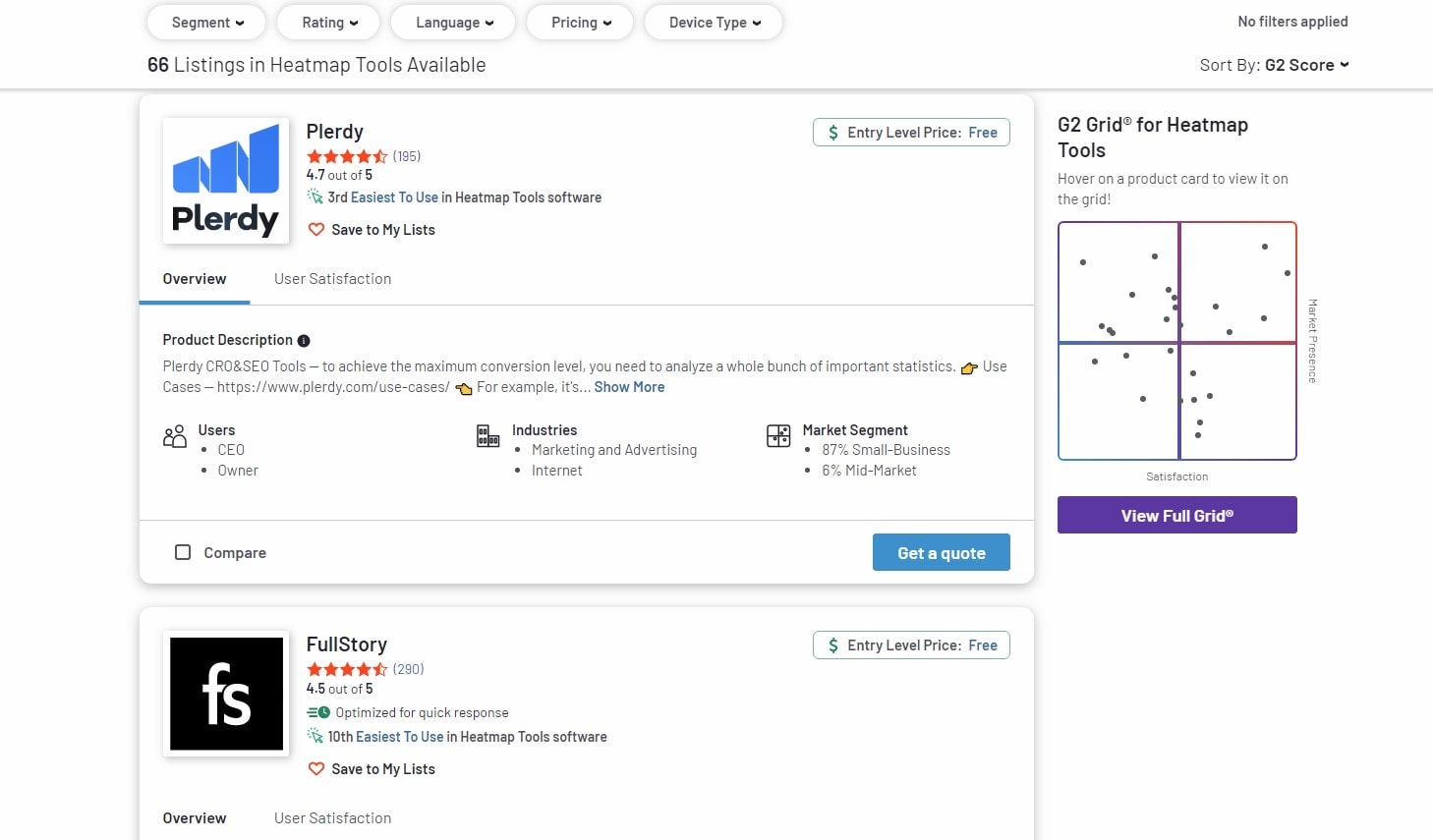Click FullStory's Entry Level Price Free badge

(x=911, y=645)
